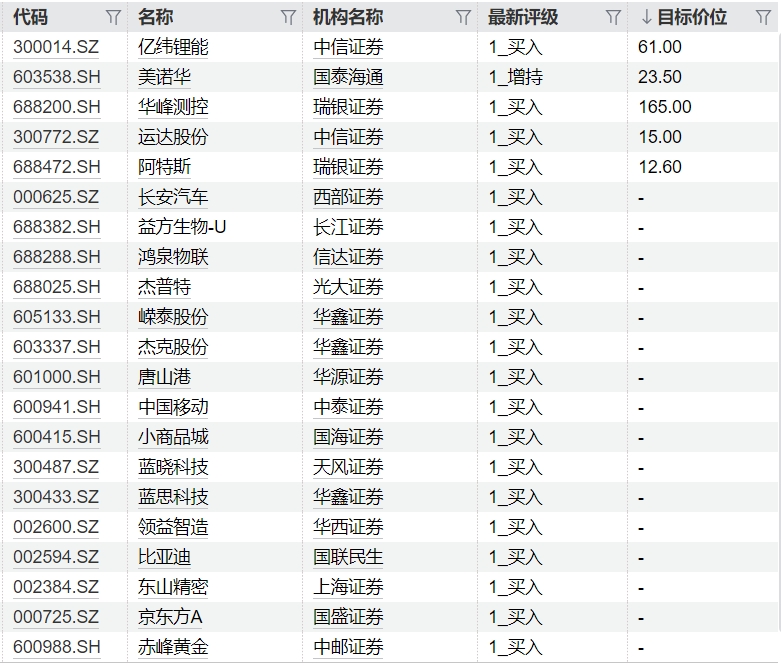Select stock name 华峰测控

173,107
